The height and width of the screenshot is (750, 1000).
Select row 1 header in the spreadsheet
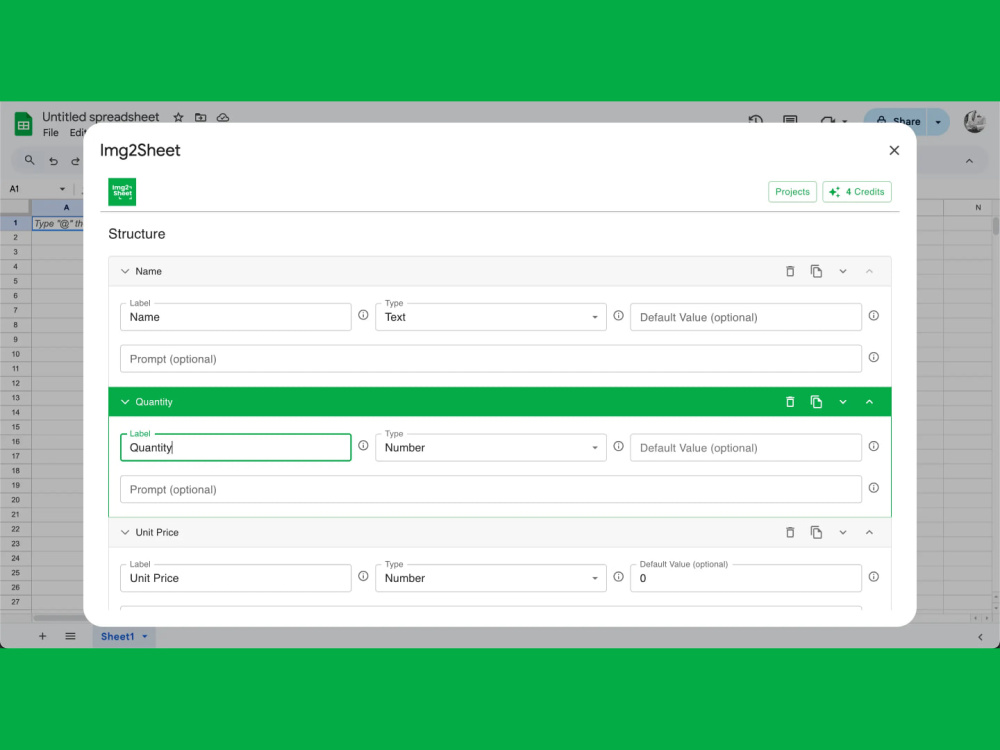pyautogui.click(x=15, y=223)
